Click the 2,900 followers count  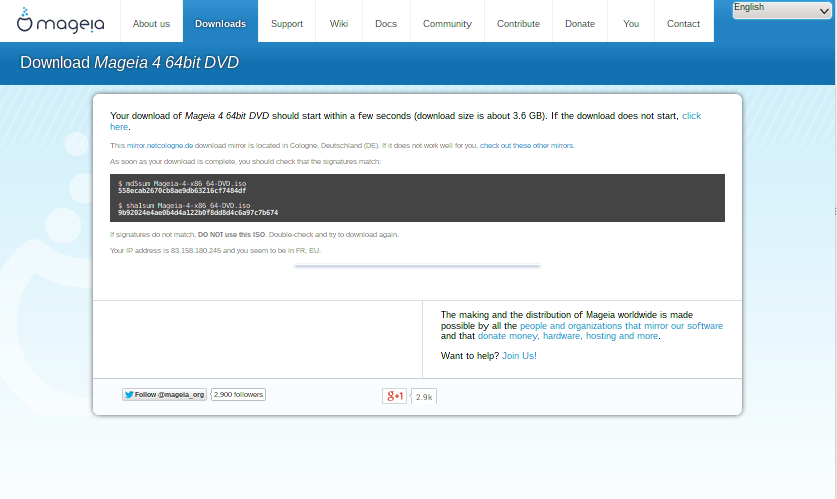pyautogui.click(x=238, y=394)
